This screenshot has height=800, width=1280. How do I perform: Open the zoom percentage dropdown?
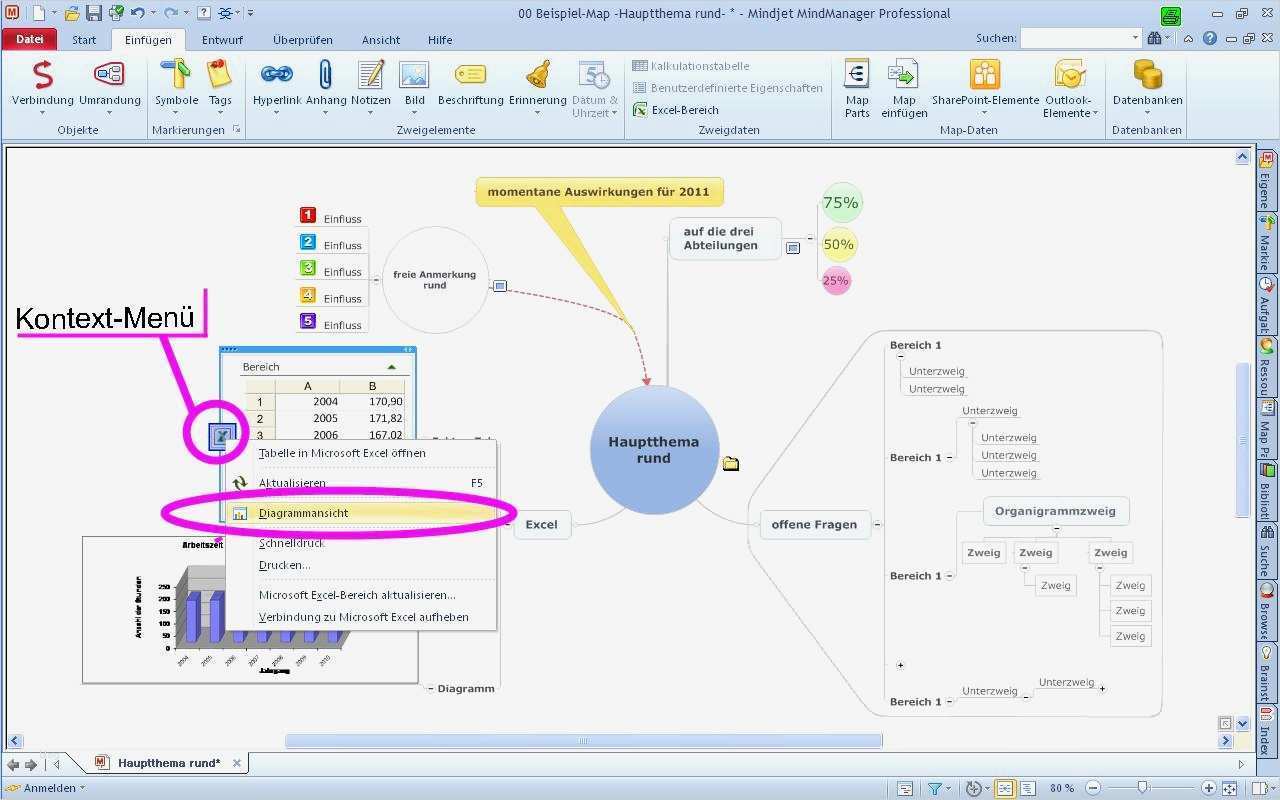(1061, 788)
